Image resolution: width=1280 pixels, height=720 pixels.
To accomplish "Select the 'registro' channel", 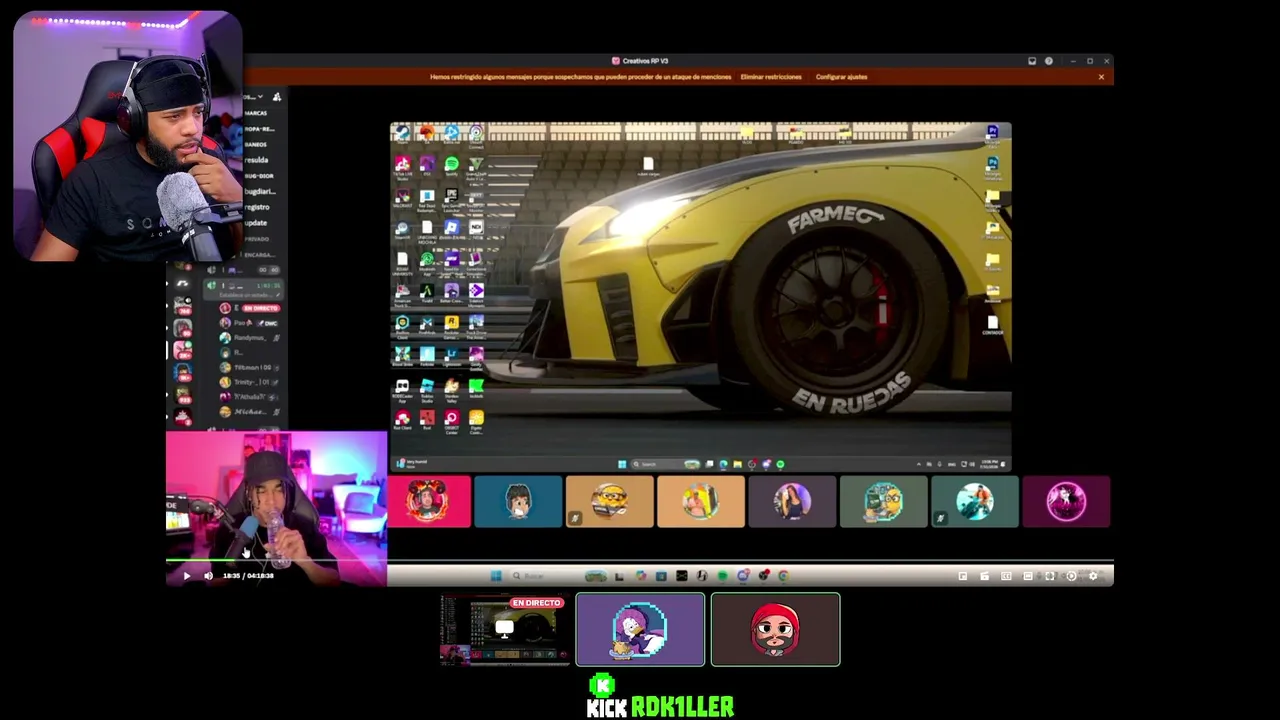I will pos(257,206).
